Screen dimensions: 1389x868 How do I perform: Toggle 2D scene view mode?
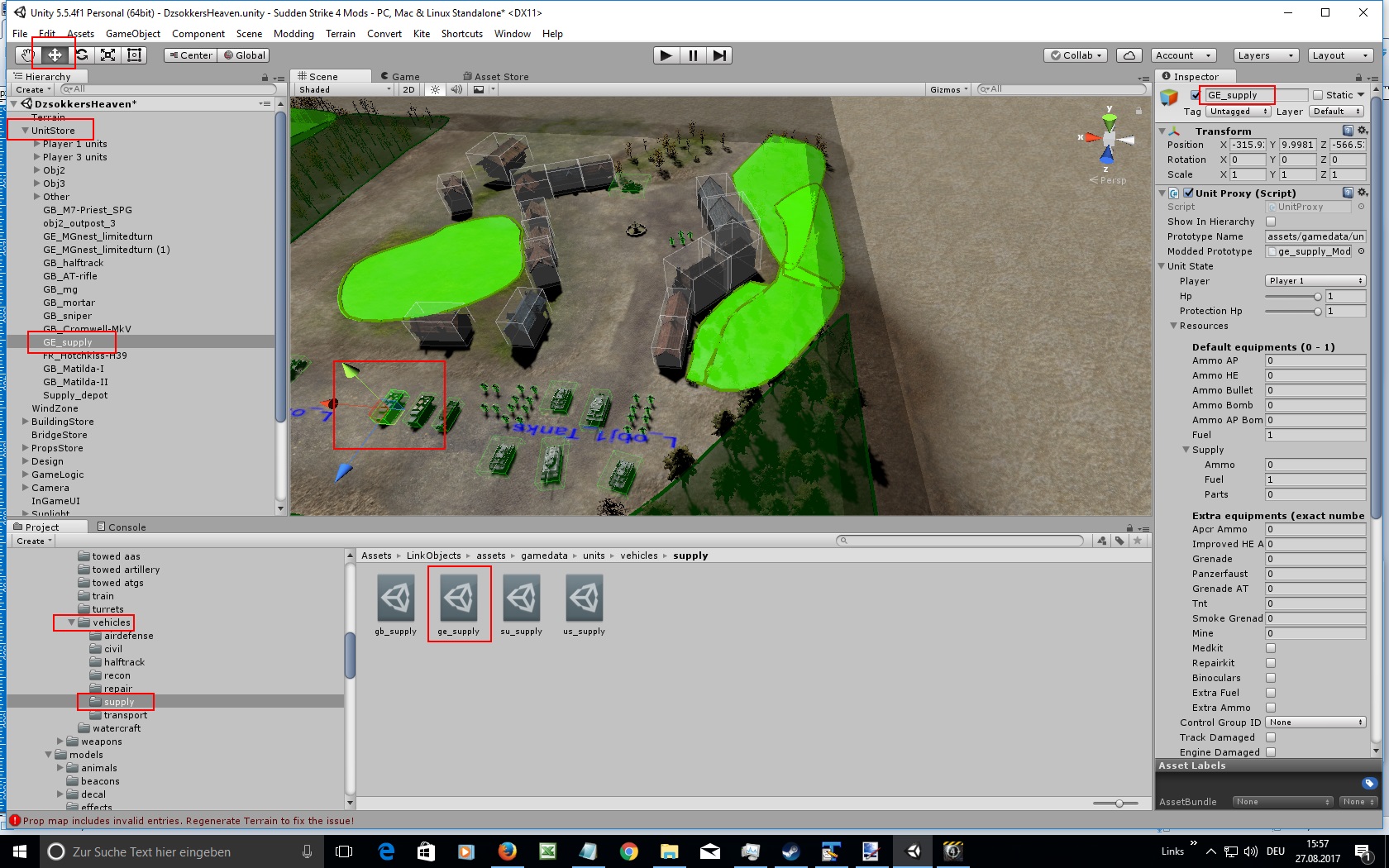tap(408, 89)
